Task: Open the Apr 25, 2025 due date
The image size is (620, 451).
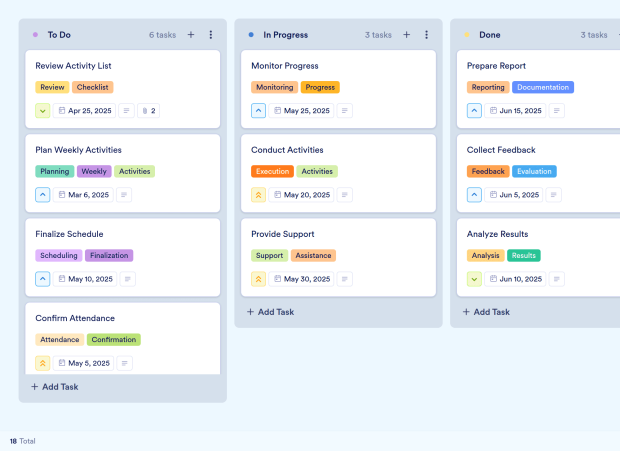Action: [x=85, y=111]
